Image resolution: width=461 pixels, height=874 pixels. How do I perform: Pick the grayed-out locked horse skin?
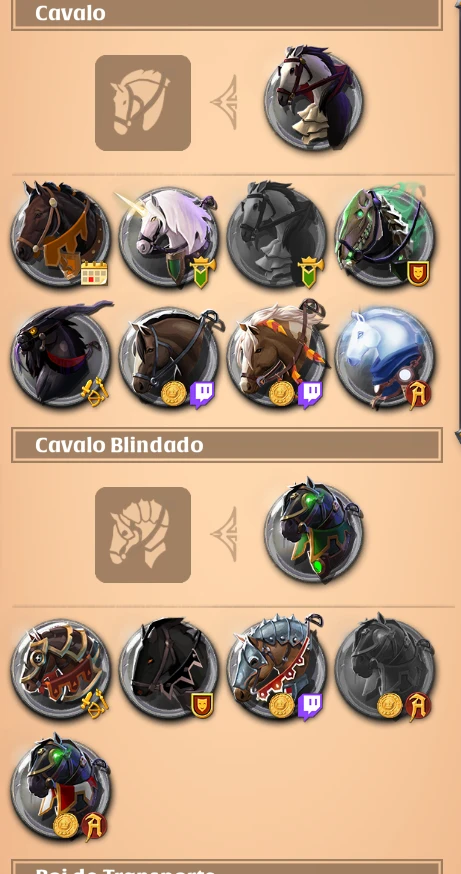pyautogui.click(x=276, y=236)
